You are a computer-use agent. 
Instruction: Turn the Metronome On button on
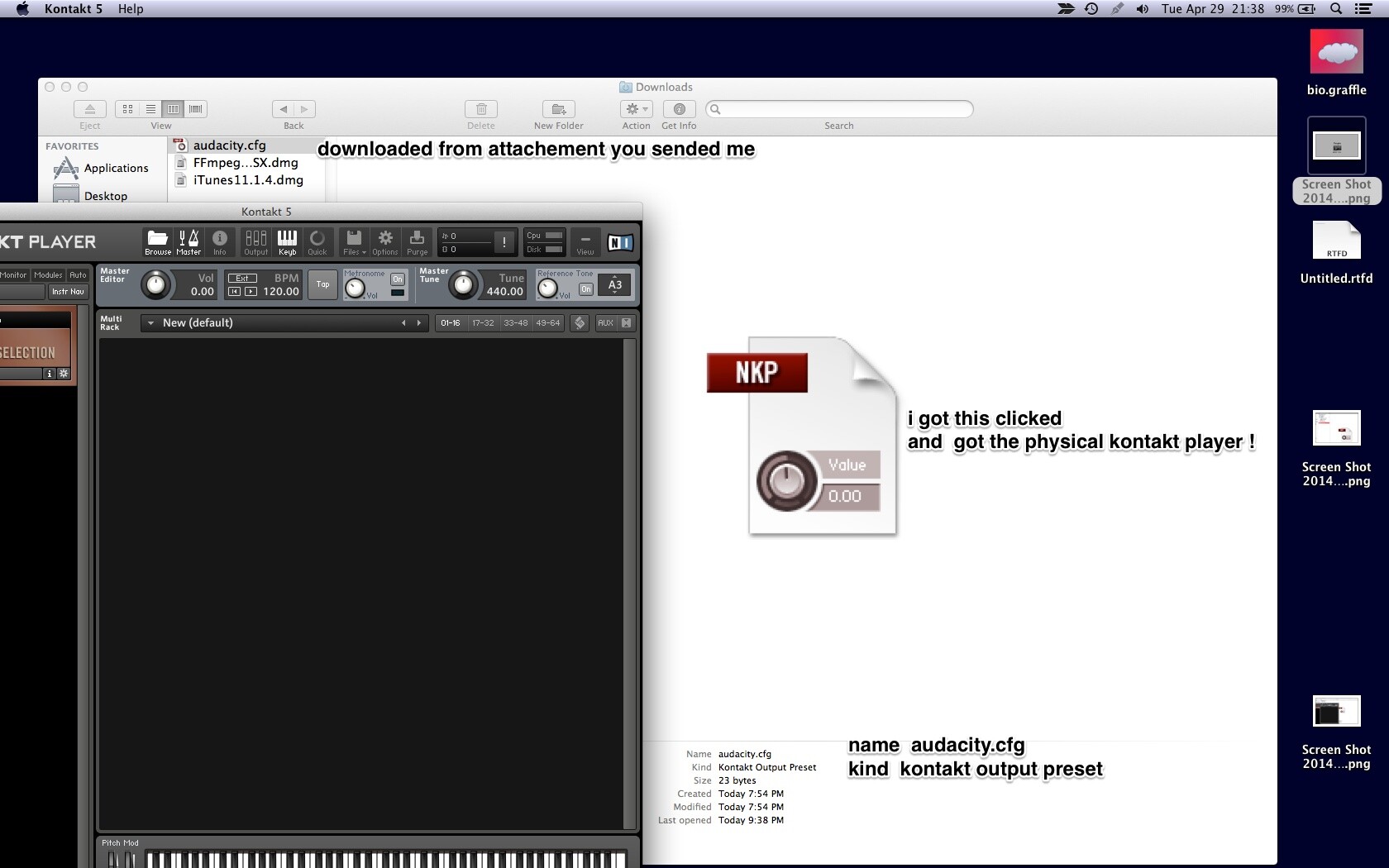398,279
